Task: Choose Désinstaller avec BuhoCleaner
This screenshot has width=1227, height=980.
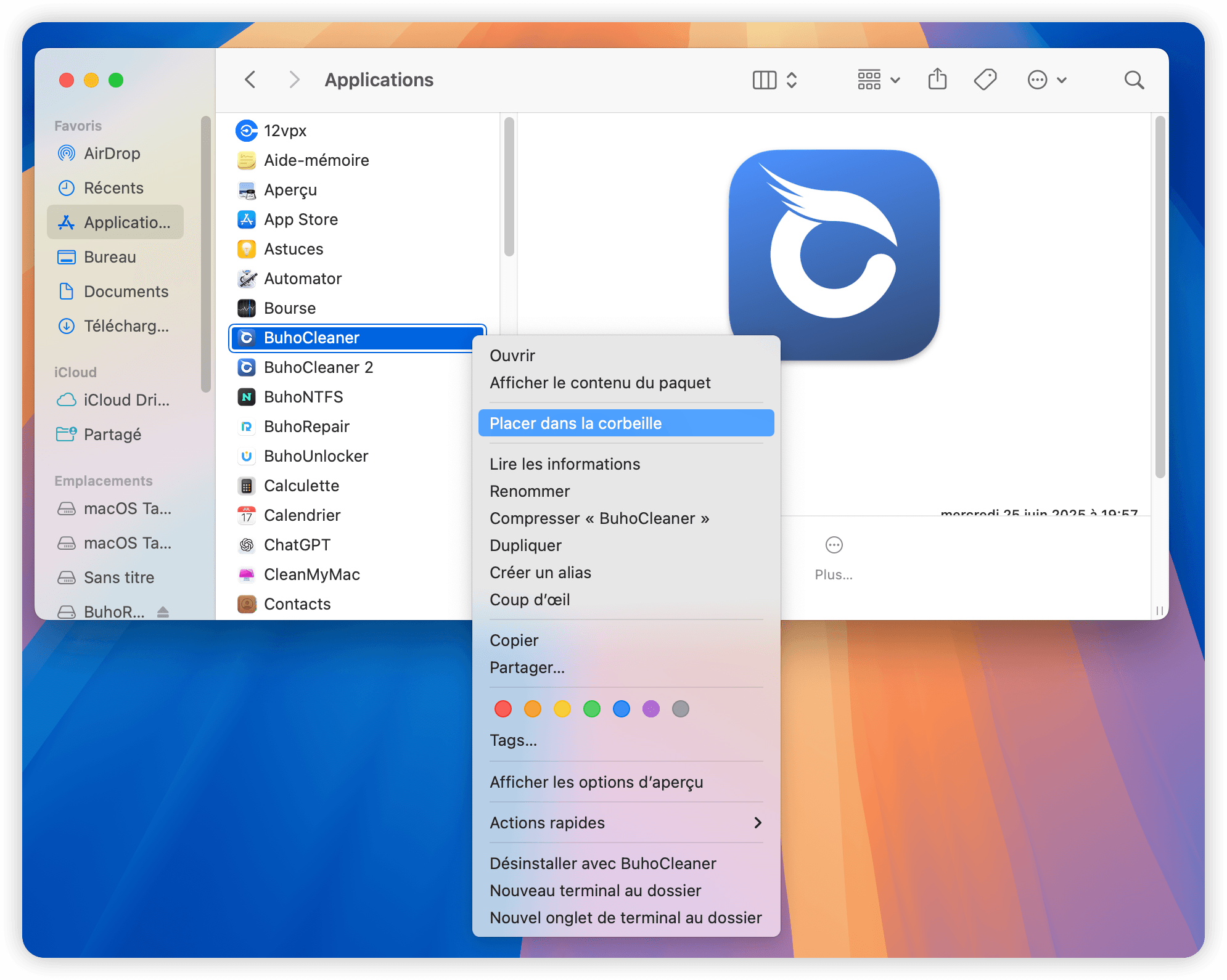Action: 626,864
